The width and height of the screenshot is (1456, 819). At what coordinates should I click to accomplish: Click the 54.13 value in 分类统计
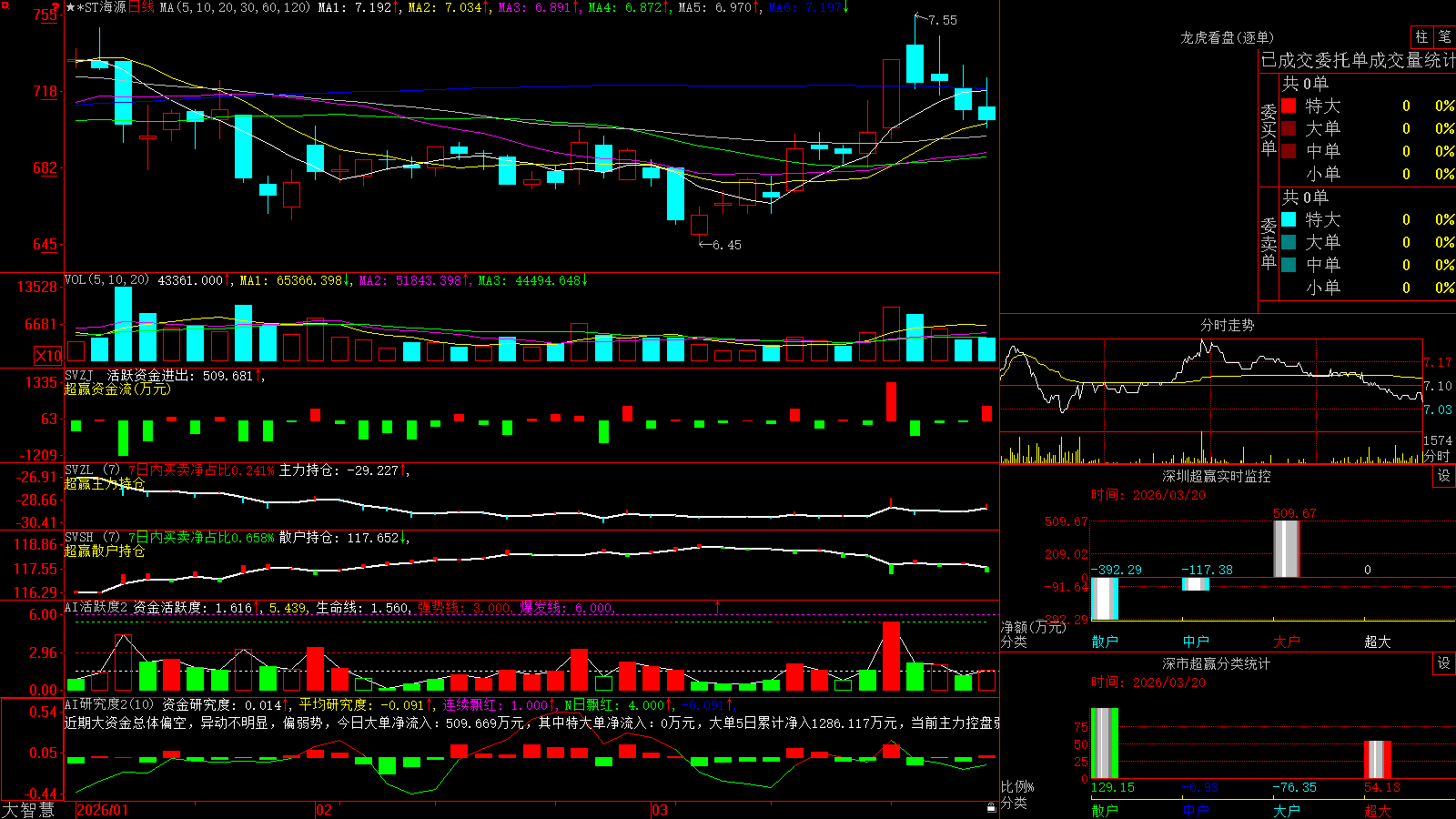[1382, 787]
